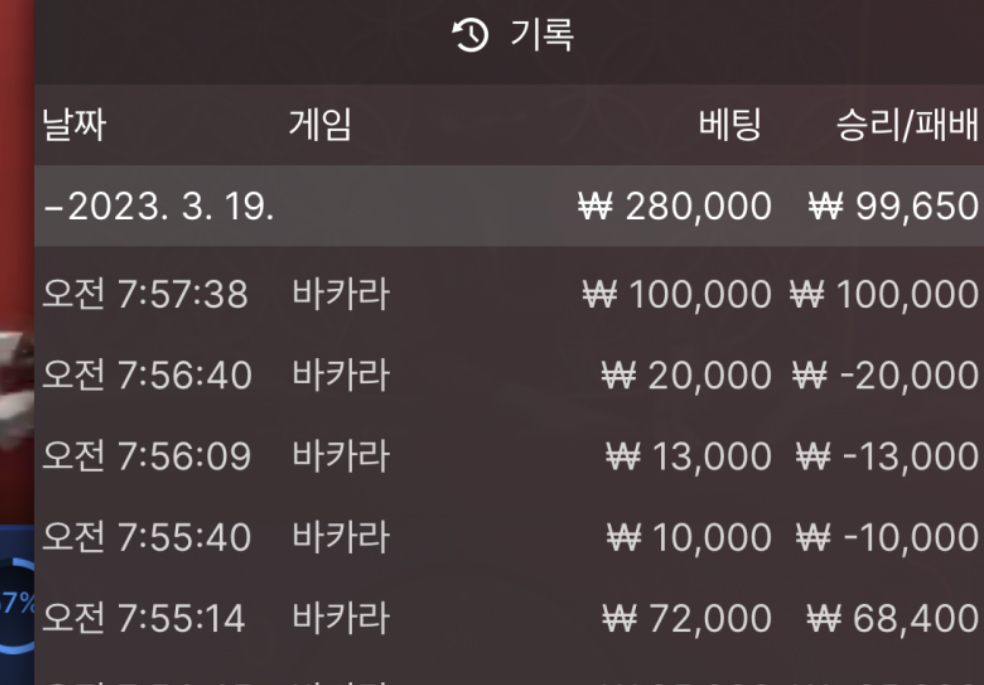984x685 pixels.
Task: Click the ₩280,000 daily bet total
Action: coord(675,207)
